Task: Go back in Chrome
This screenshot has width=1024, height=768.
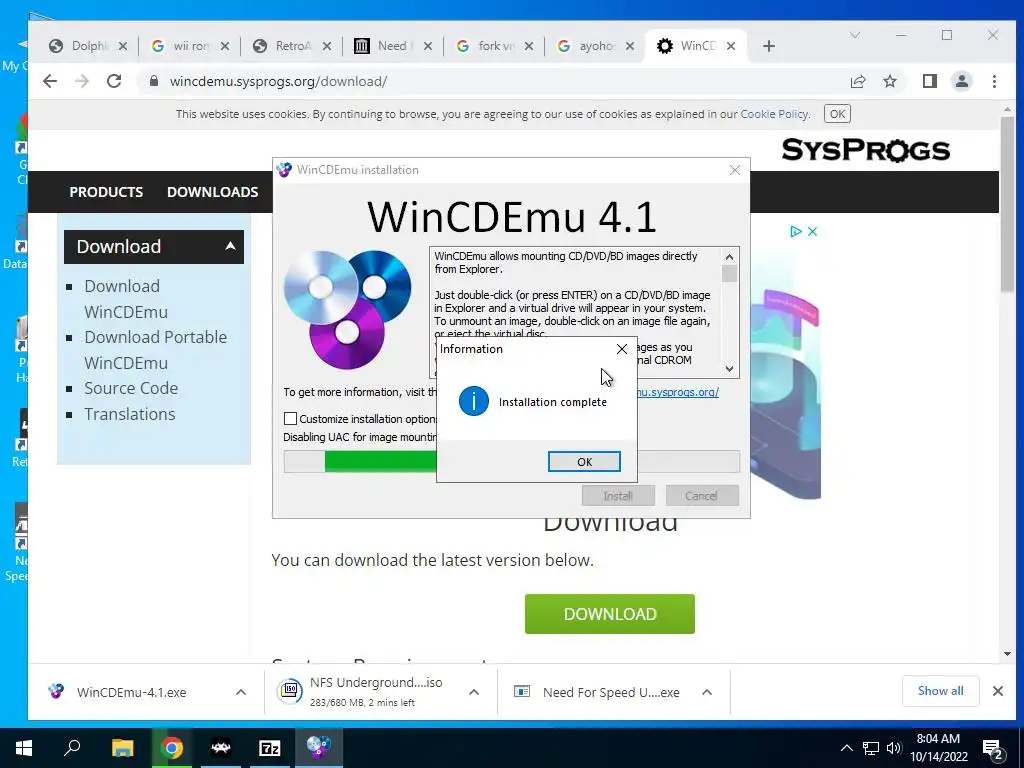Action: tap(50, 81)
